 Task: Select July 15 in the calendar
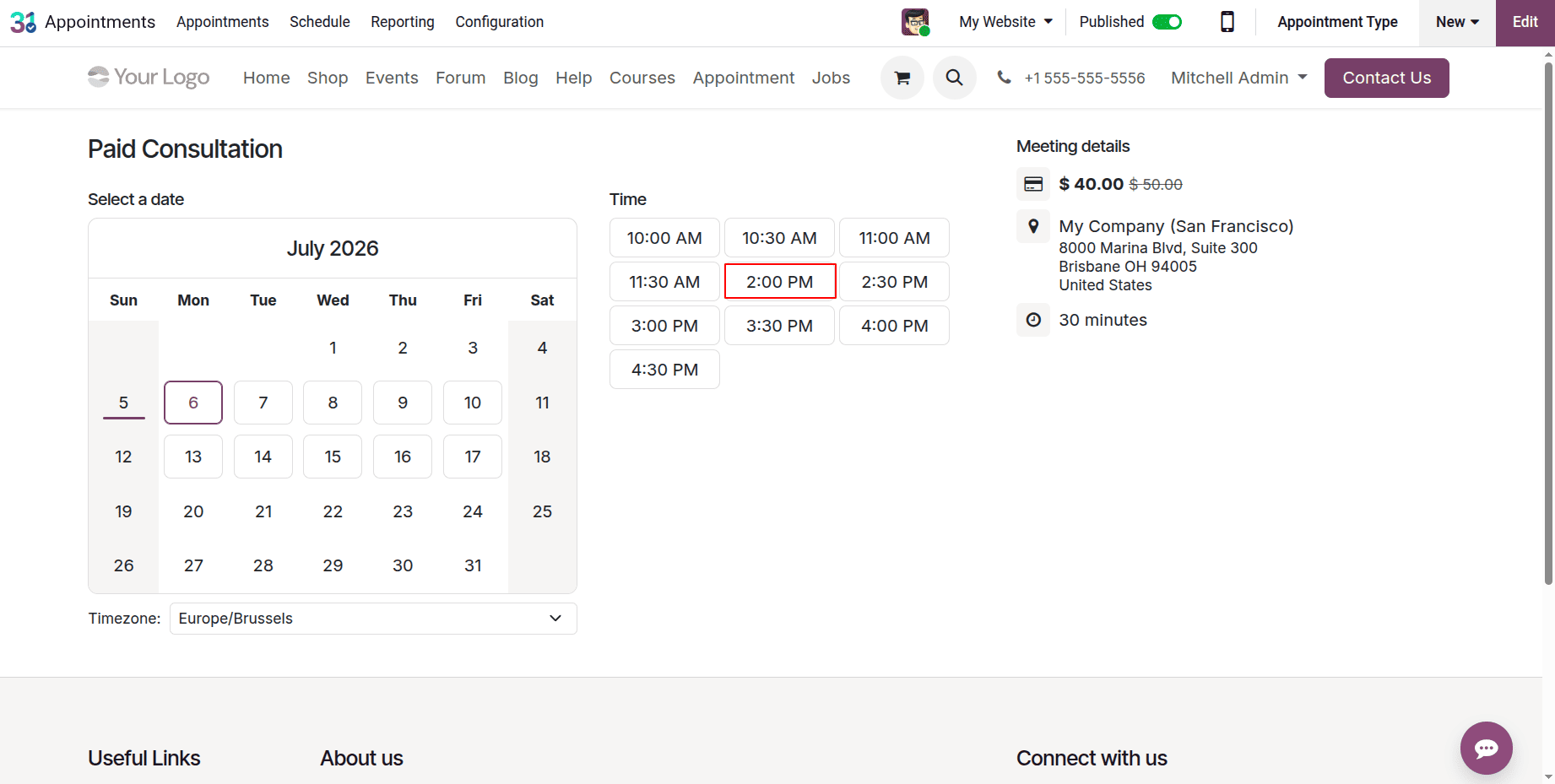pos(333,457)
